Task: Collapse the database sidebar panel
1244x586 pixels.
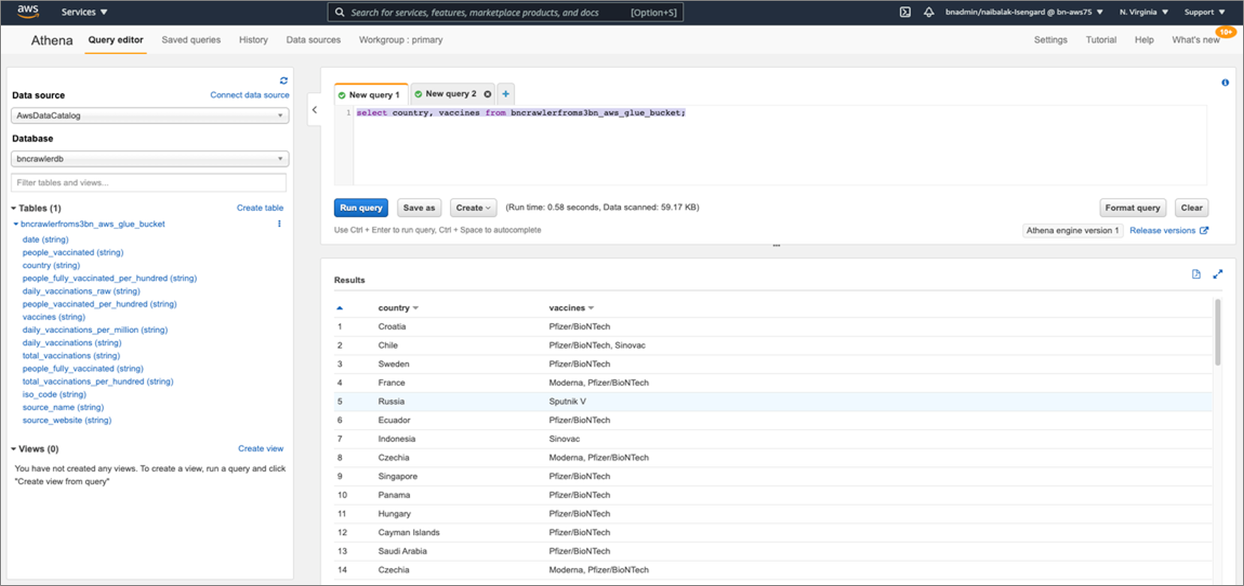Action: coord(313,109)
